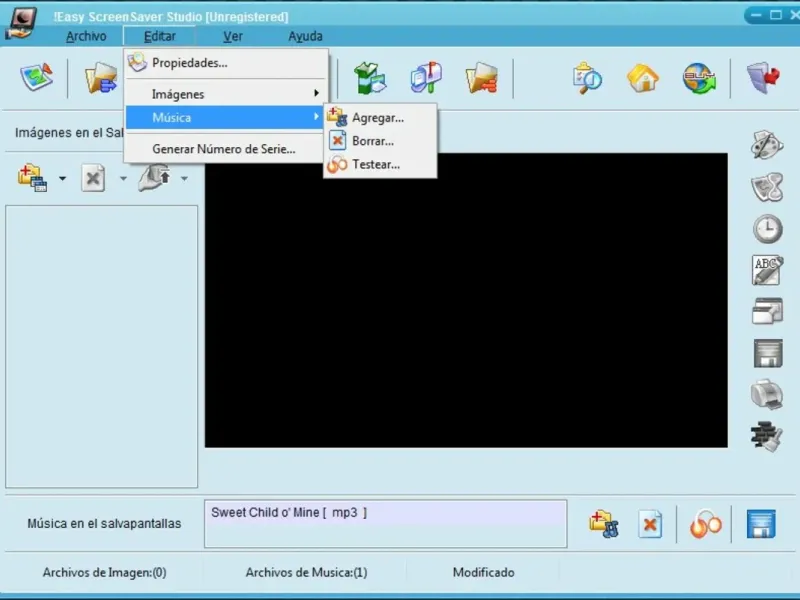The width and height of the screenshot is (800, 600).
Task: Click the delete music file icon at bottom
Action: pos(650,524)
